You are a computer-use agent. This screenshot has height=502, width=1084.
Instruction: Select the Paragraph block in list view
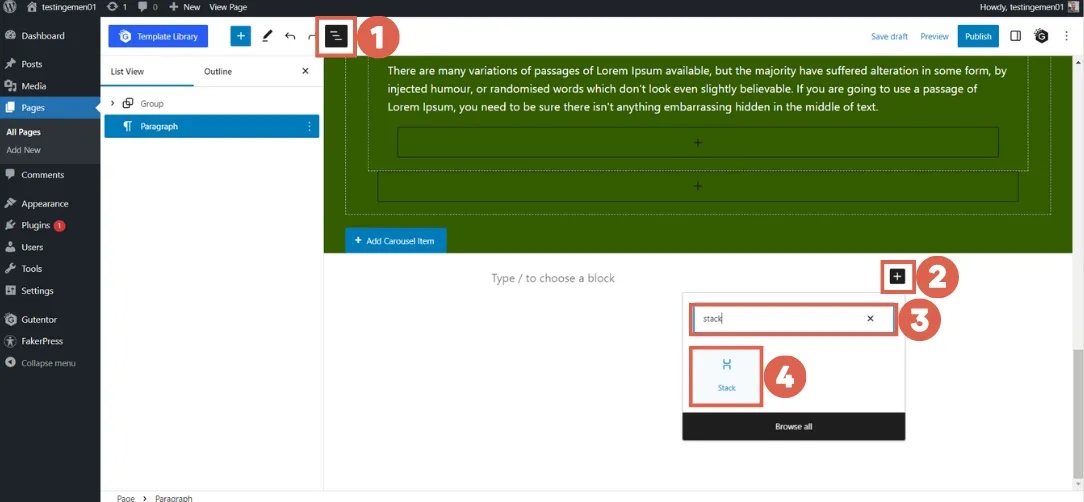[212, 127]
